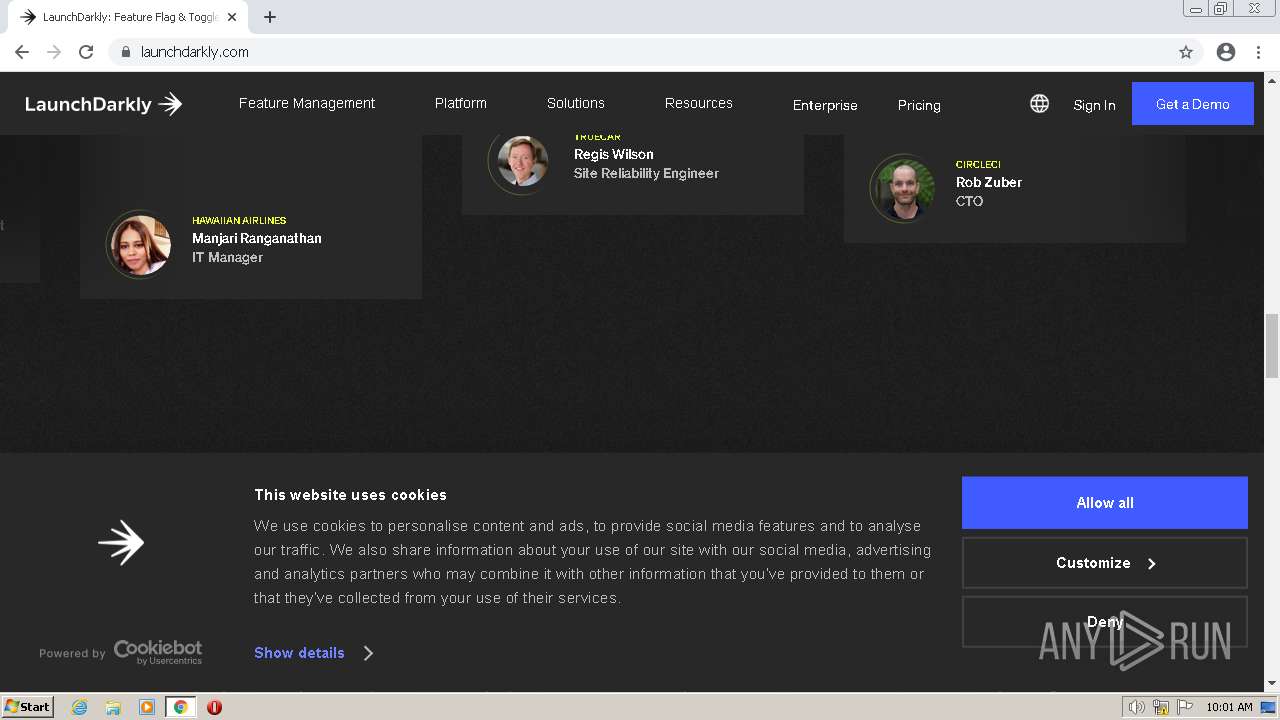Go to Pricing page
1280x720 pixels.
(919, 105)
